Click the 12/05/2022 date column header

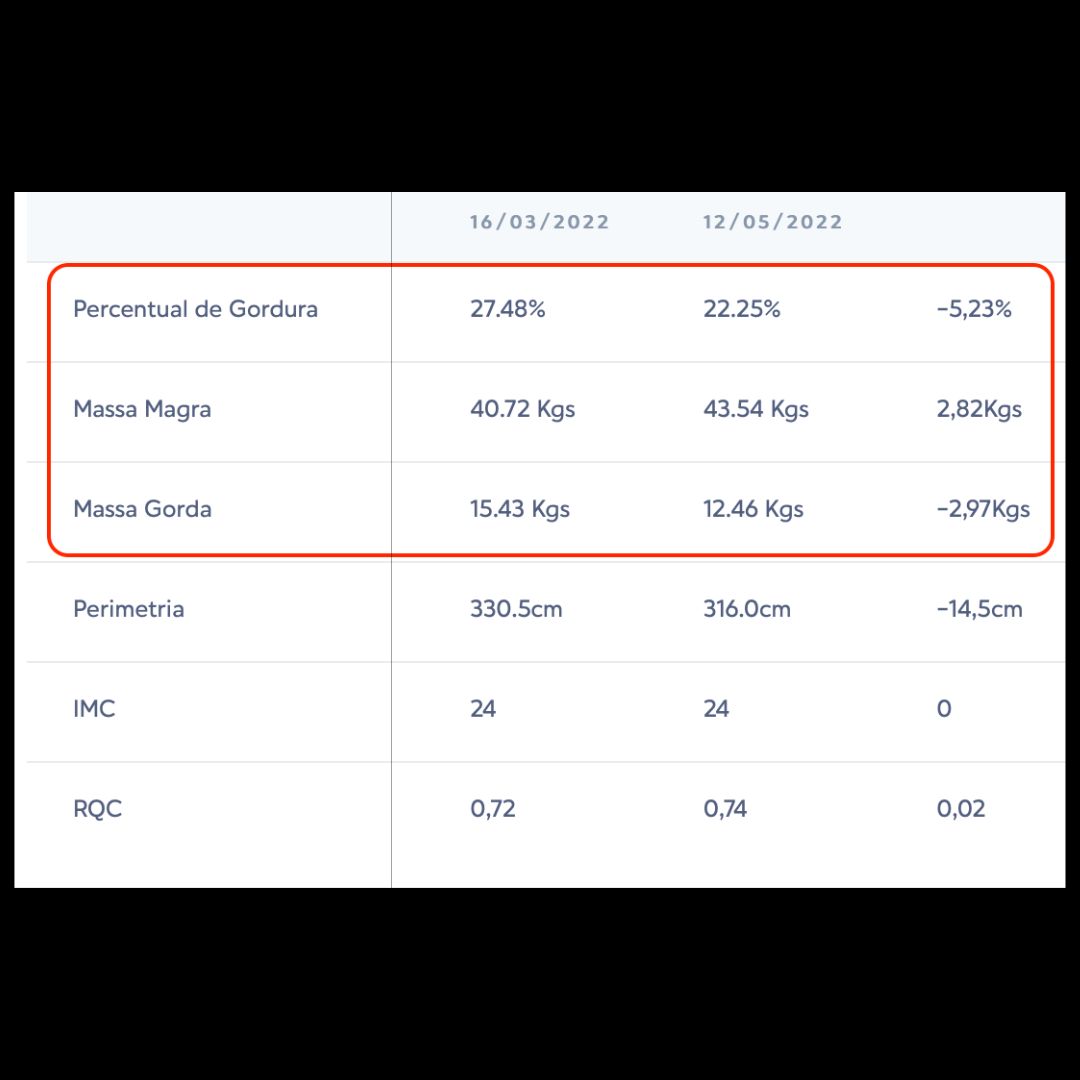(x=772, y=222)
